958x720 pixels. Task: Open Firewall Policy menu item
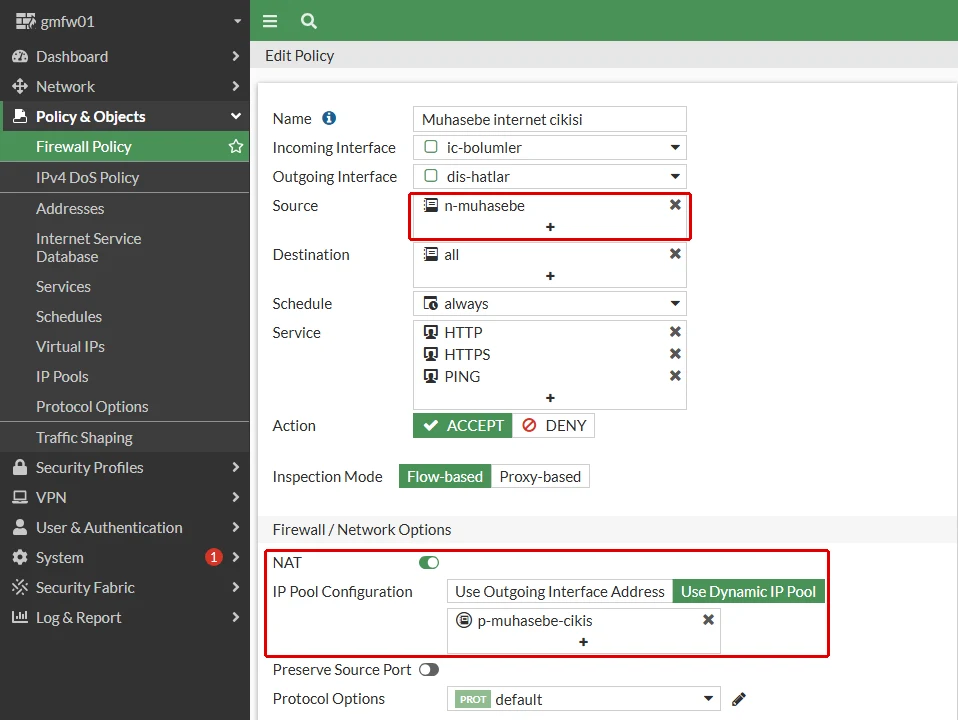click(x=125, y=147)
